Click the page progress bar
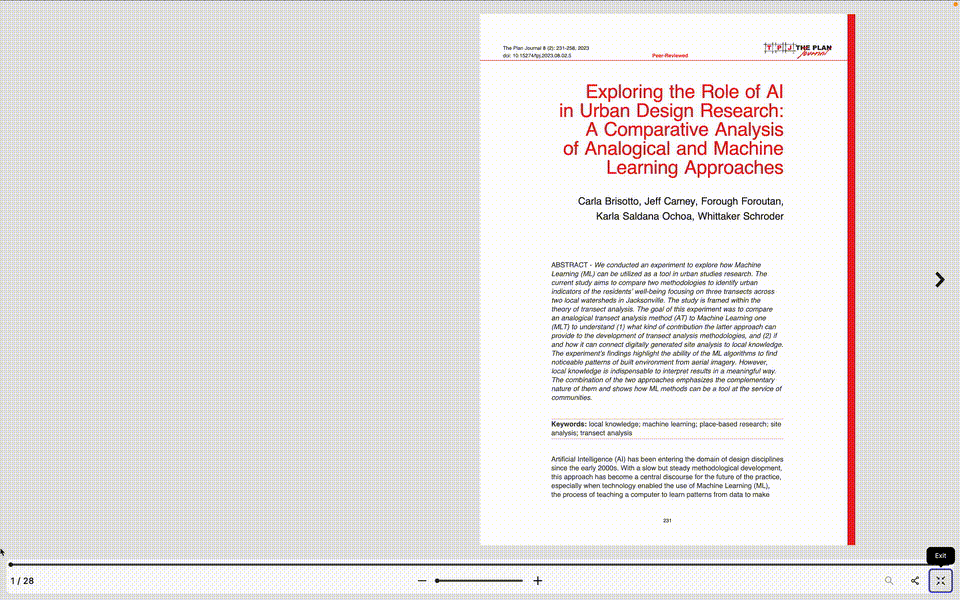This screenshot has width=960, height=600. (x=480, y=564)
